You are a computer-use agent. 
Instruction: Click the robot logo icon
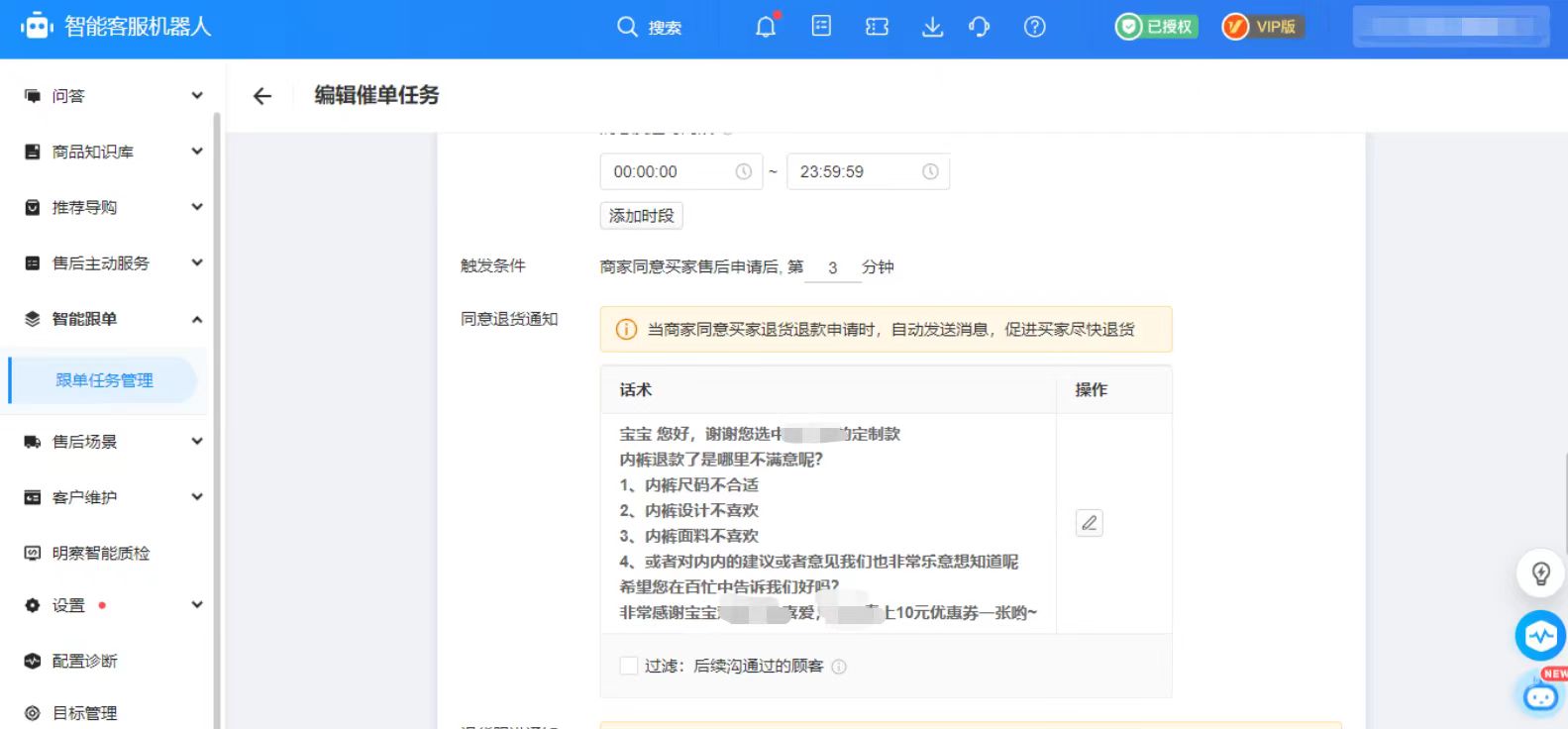pos(37,27)
